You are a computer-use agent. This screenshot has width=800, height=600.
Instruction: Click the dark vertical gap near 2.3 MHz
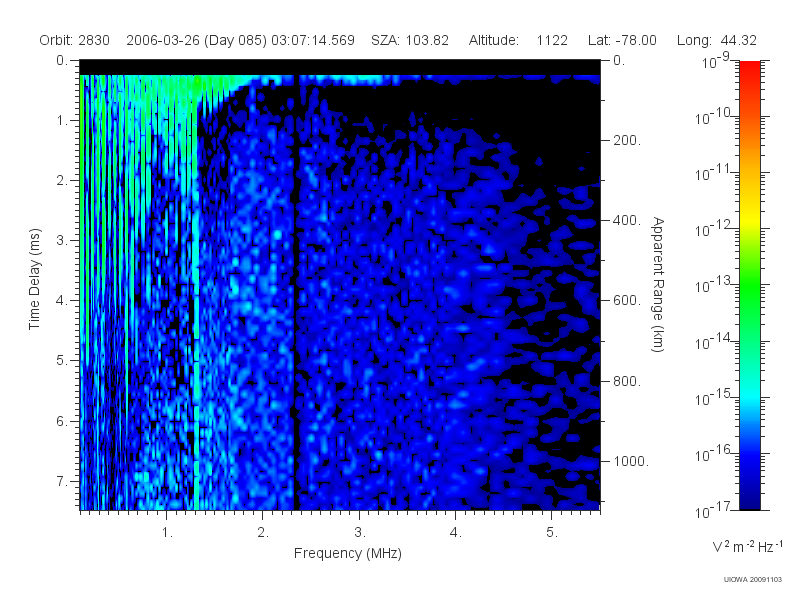click(296, 293)
